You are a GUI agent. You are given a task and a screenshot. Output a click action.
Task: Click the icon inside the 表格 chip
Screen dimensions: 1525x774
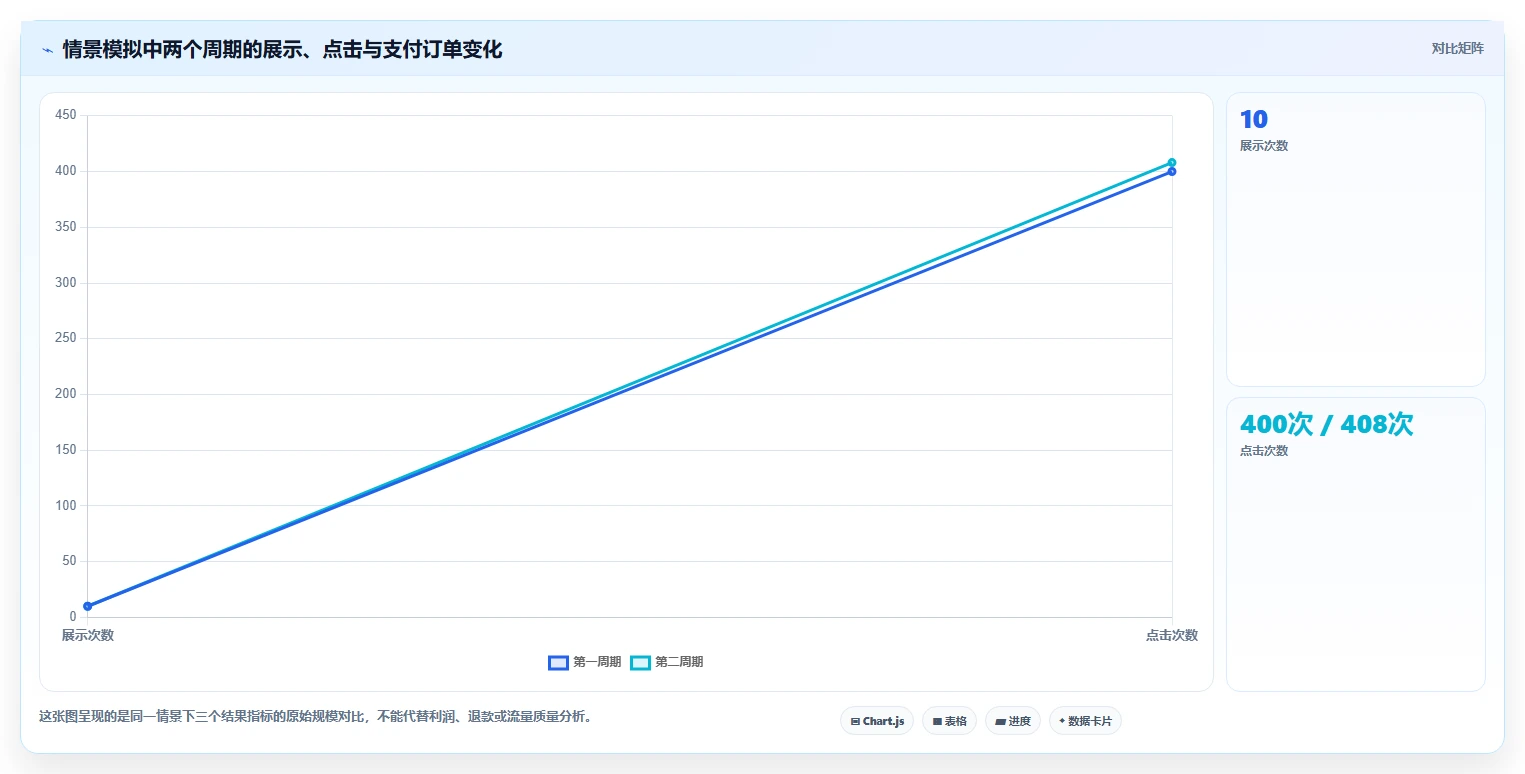point(937,721)
